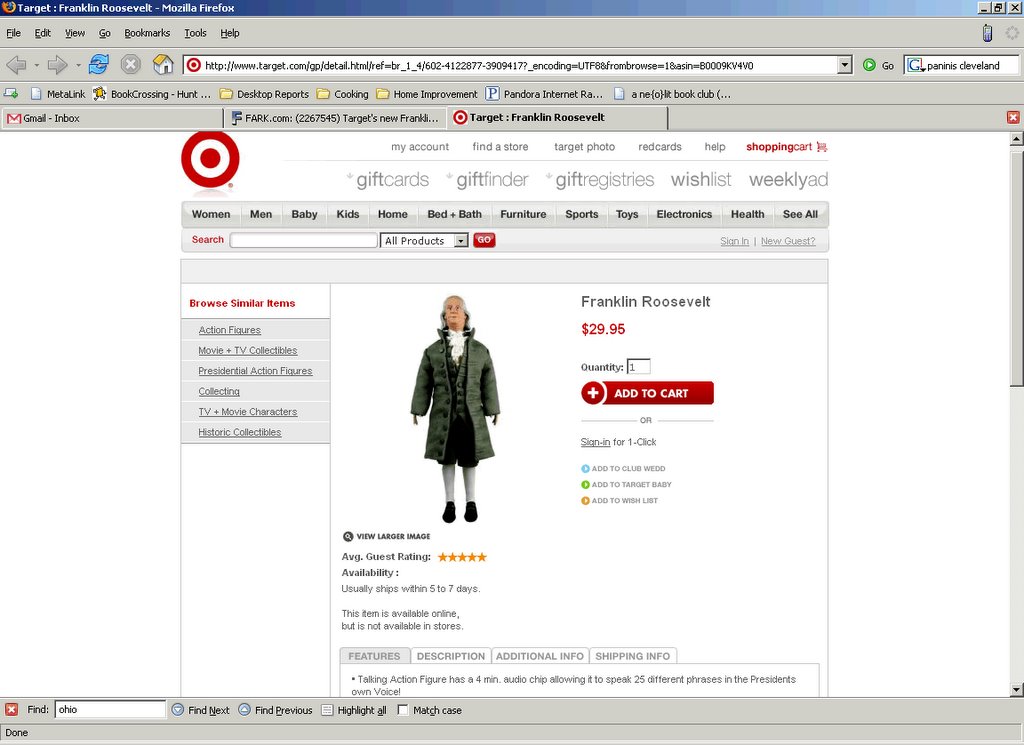Open the Historic Collectibles link
Screen dimensions: 1024x745
[x=240, y=432]
